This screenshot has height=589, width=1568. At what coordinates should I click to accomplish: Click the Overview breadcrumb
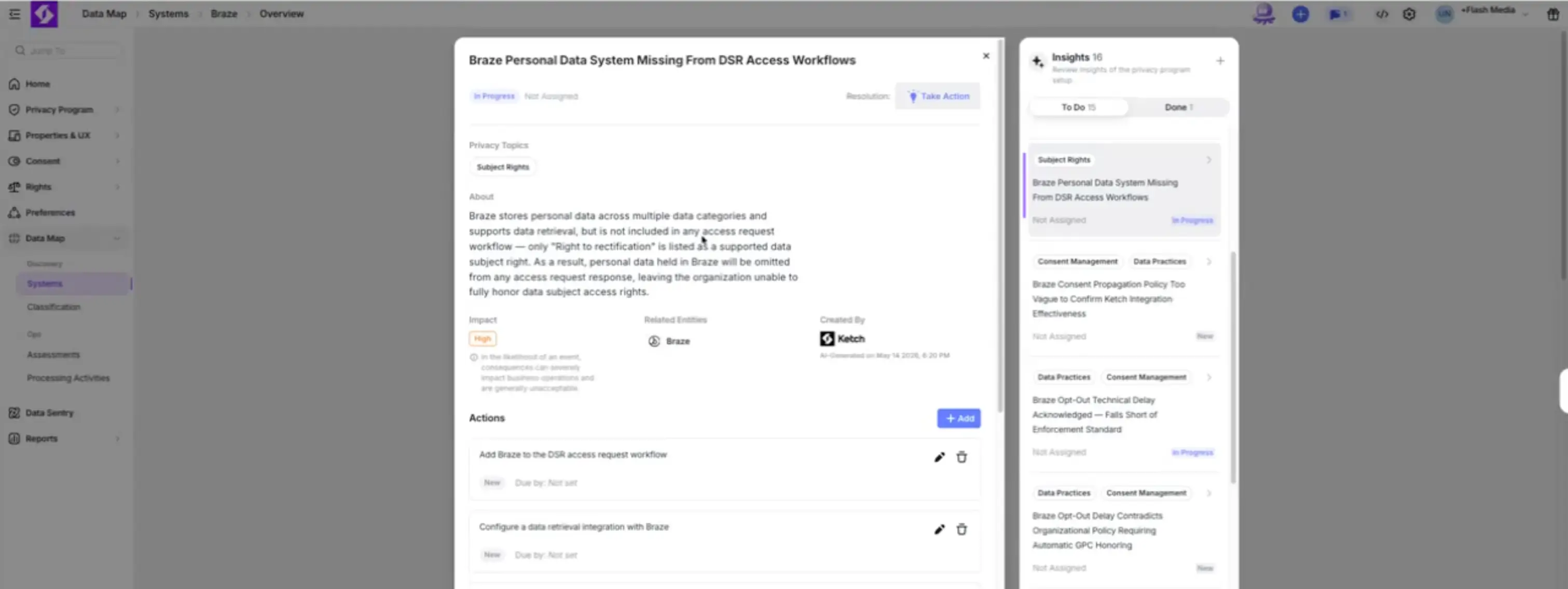coord(281,13)
